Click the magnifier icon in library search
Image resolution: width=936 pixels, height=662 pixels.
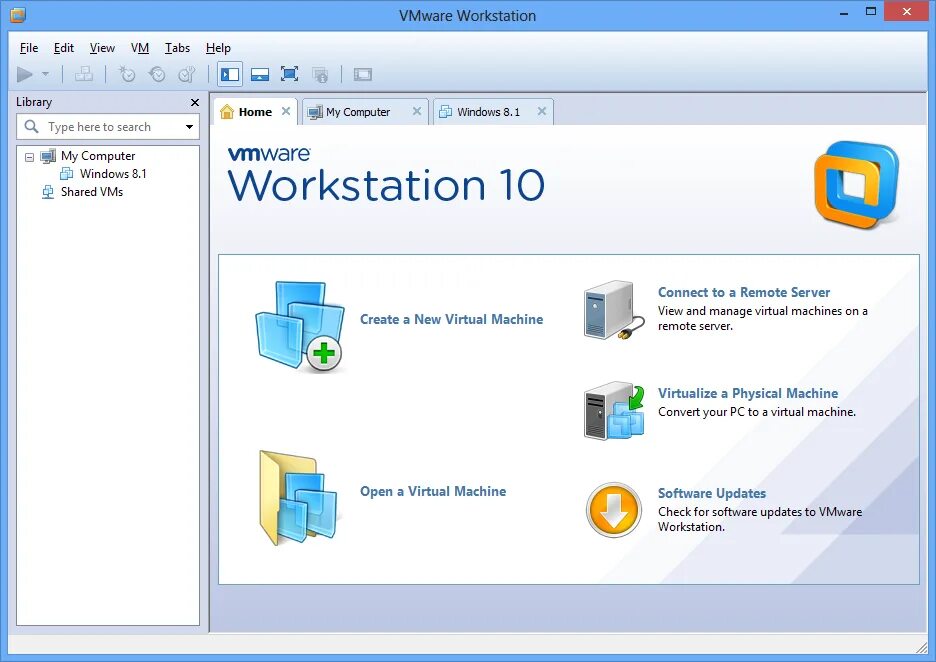pos(31,127)
